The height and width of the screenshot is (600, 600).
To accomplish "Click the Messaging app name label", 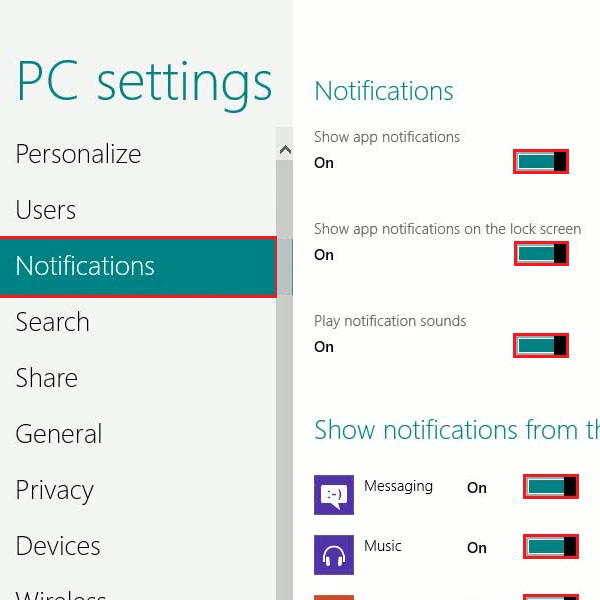I will coord(398,486).
